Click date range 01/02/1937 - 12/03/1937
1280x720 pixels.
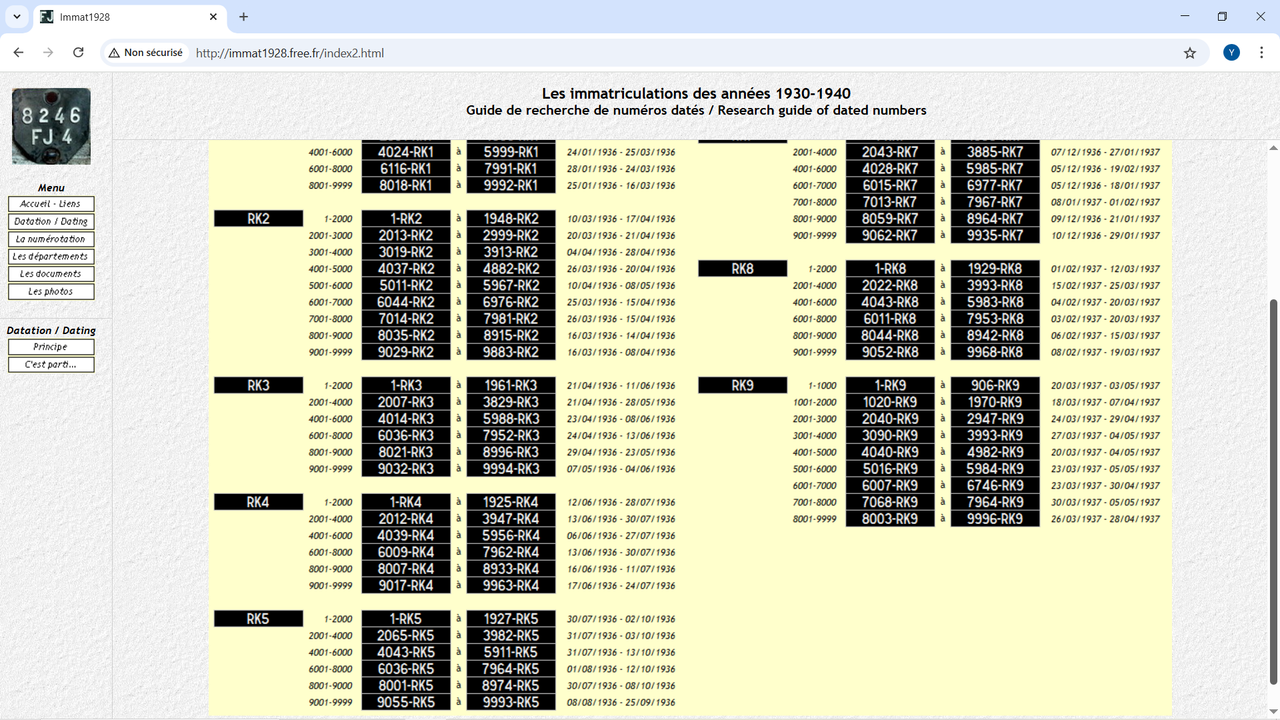(1105, 269)
